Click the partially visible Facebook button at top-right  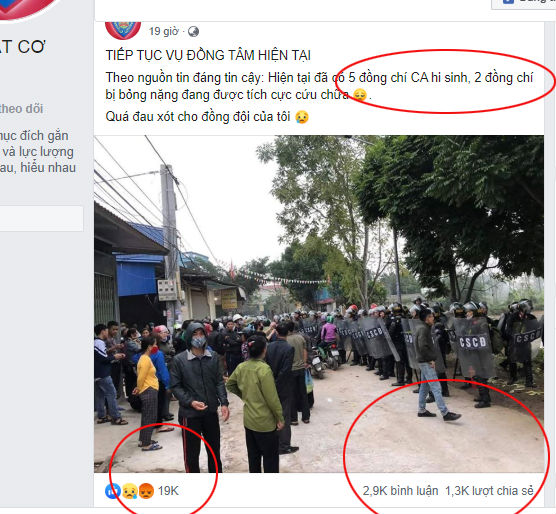coord(523,4)
